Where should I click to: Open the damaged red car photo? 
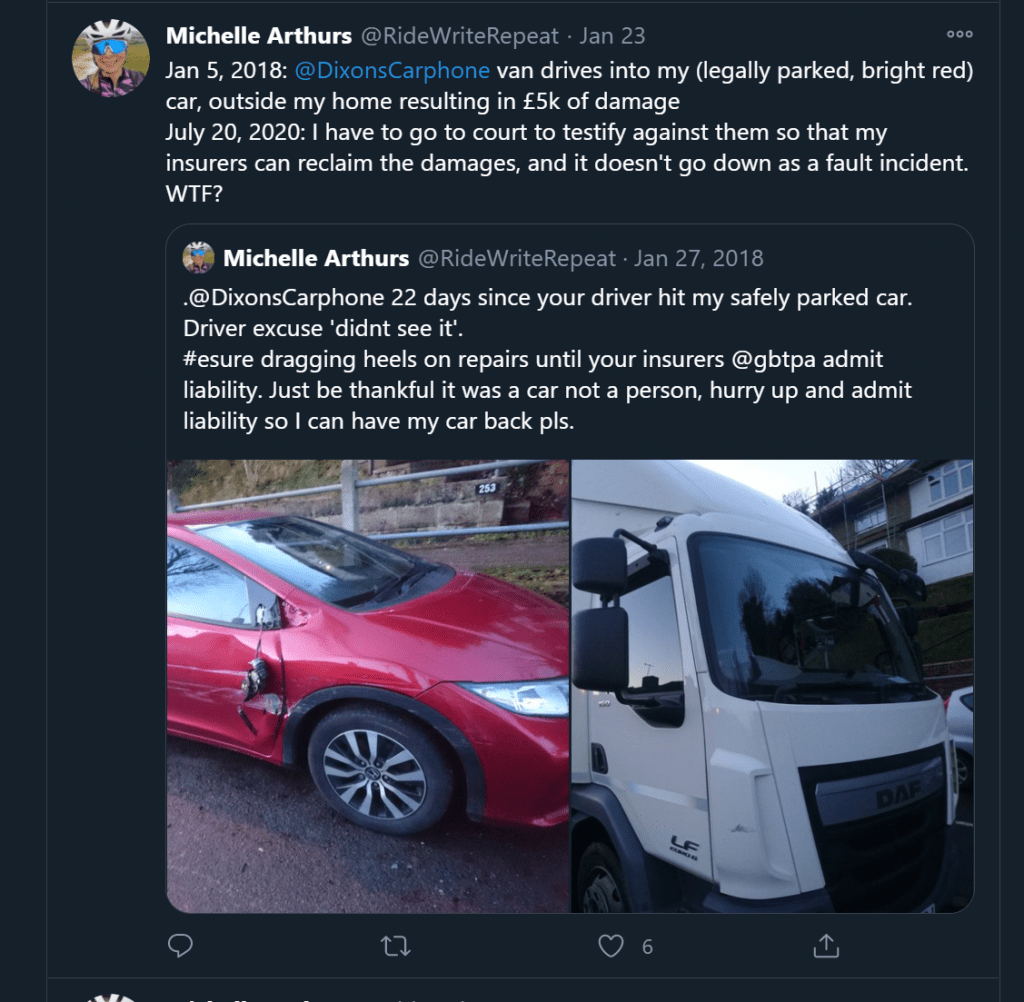pos(368,686)
